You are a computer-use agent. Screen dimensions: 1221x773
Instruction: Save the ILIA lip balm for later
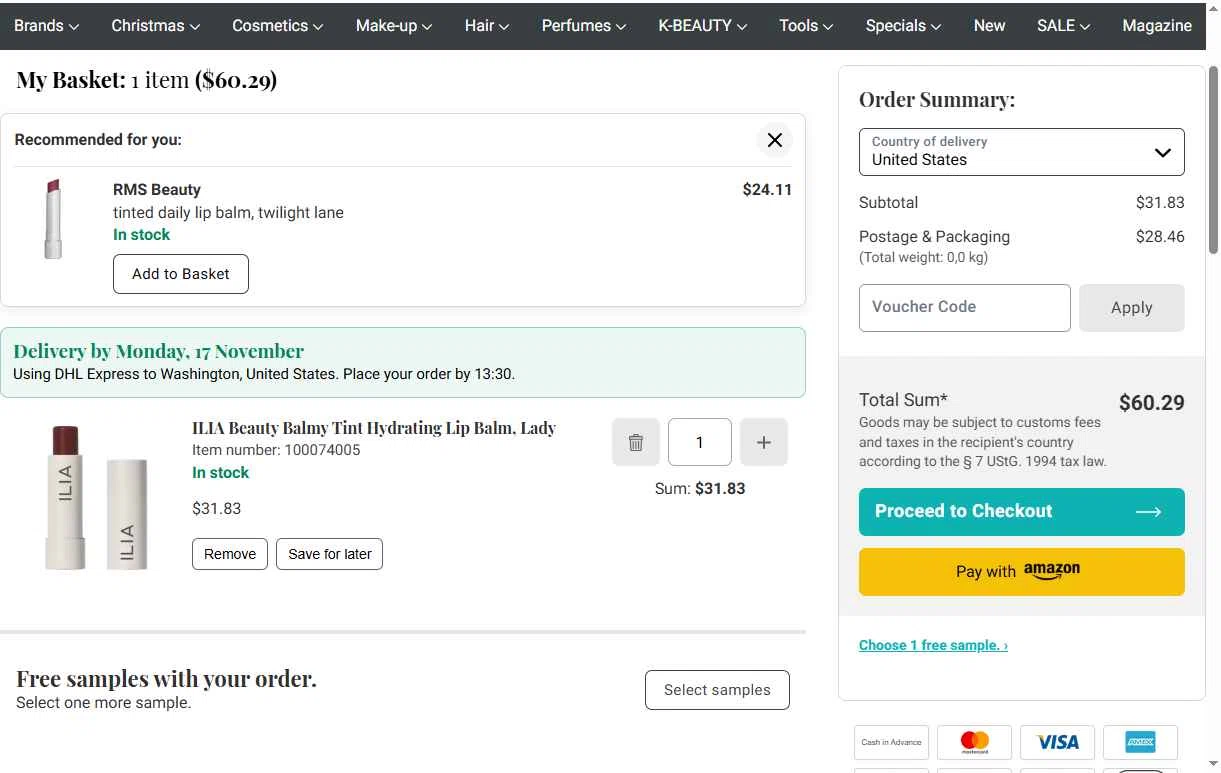click(x=330, y=554)
